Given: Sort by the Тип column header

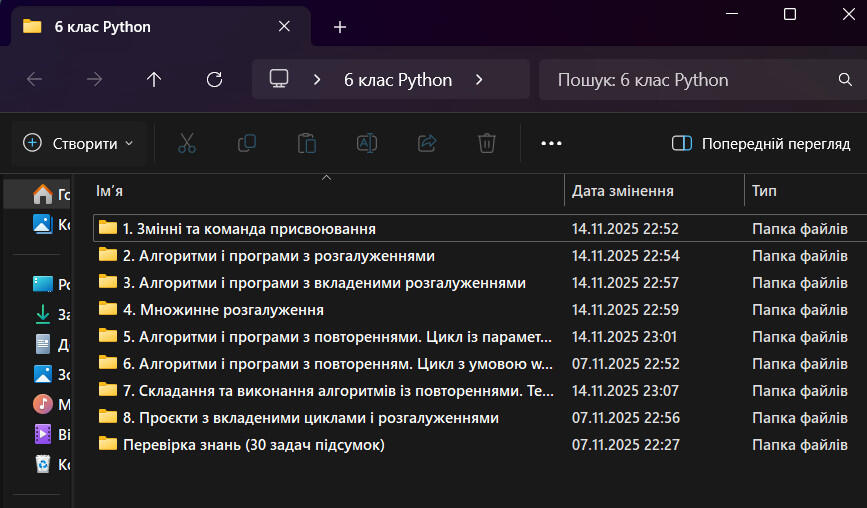Looking at the screenshot, I should coord(806,191).
